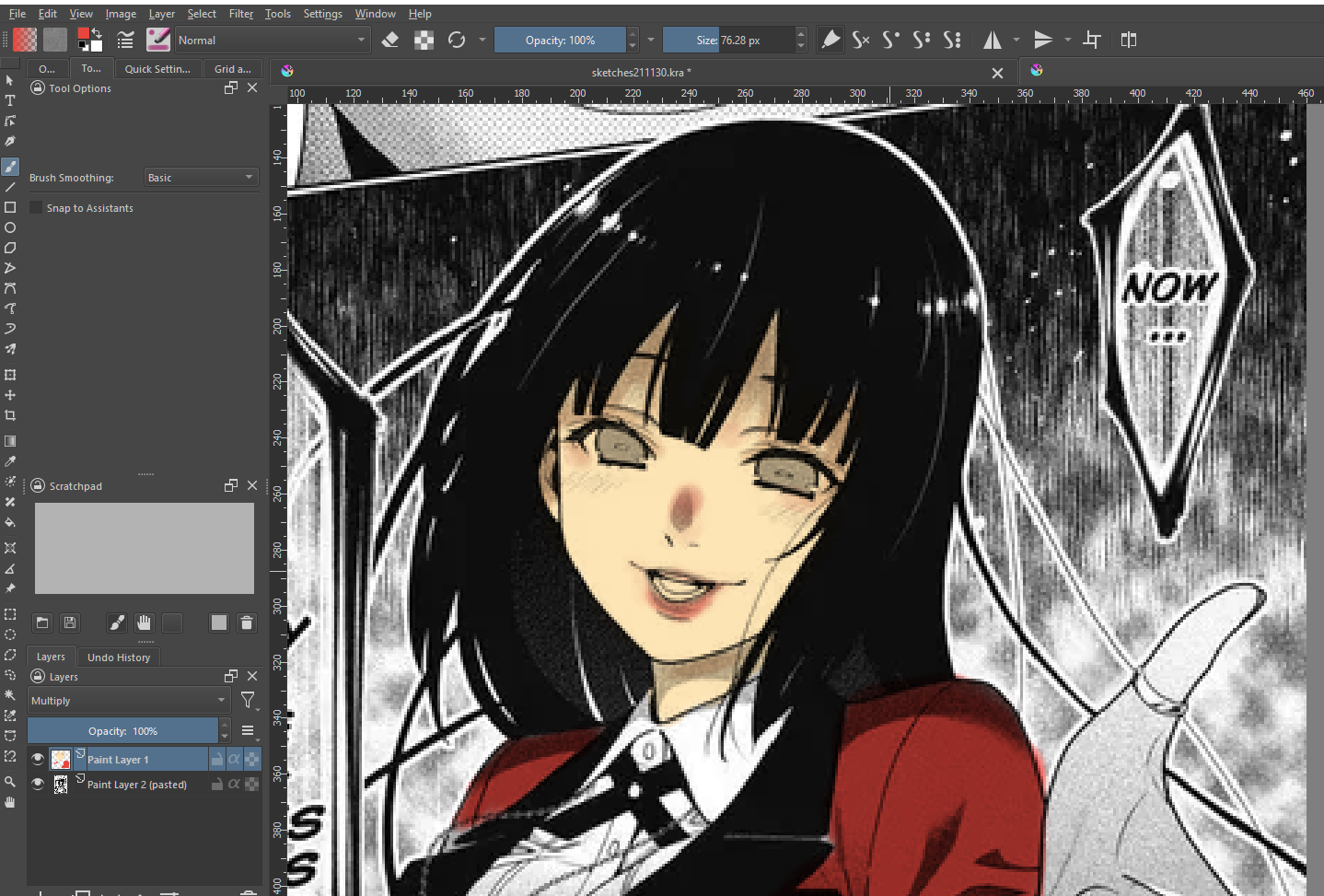The image size is (1324, 896).
Task: Select the Zoom magnifier tool
Action: [10, 782]
